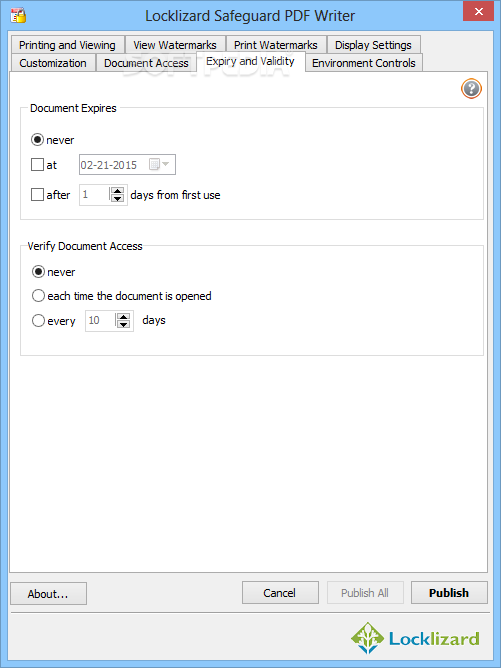Click the Locklizard logo at the bottom

415,638
